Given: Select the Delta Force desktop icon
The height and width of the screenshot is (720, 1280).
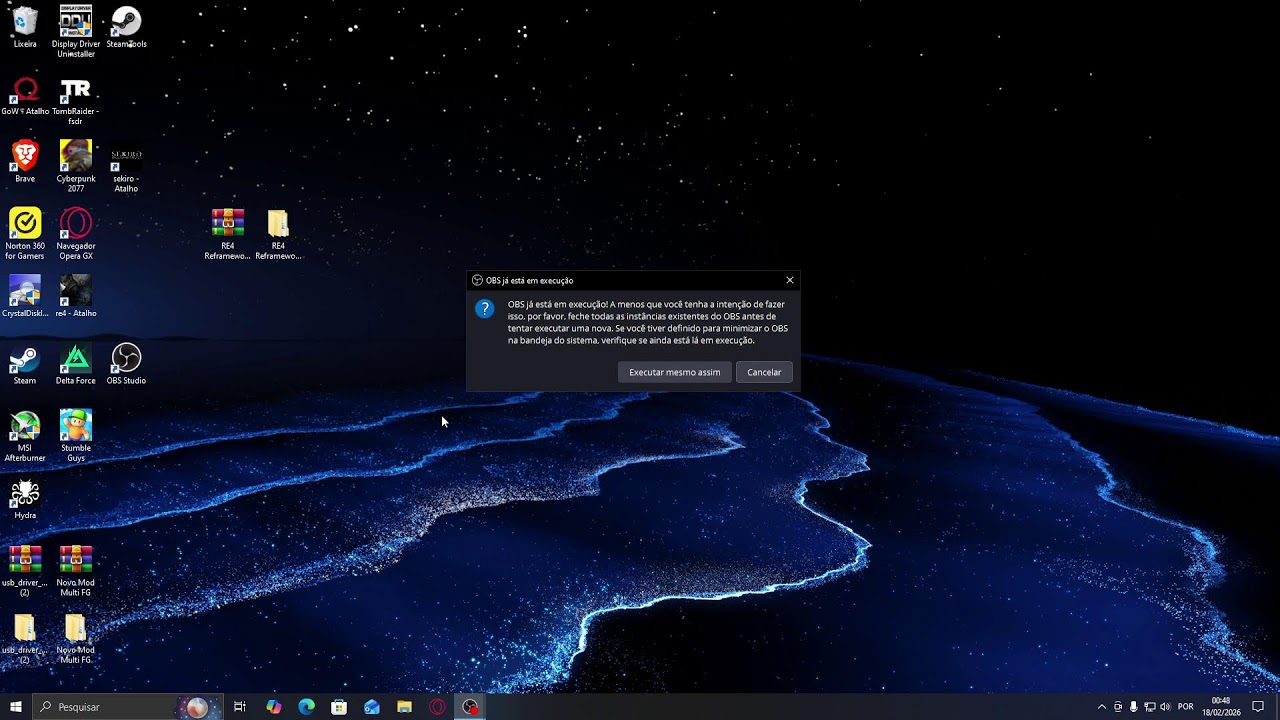Looking at the screenshot, I should click(x=76, y=364).
